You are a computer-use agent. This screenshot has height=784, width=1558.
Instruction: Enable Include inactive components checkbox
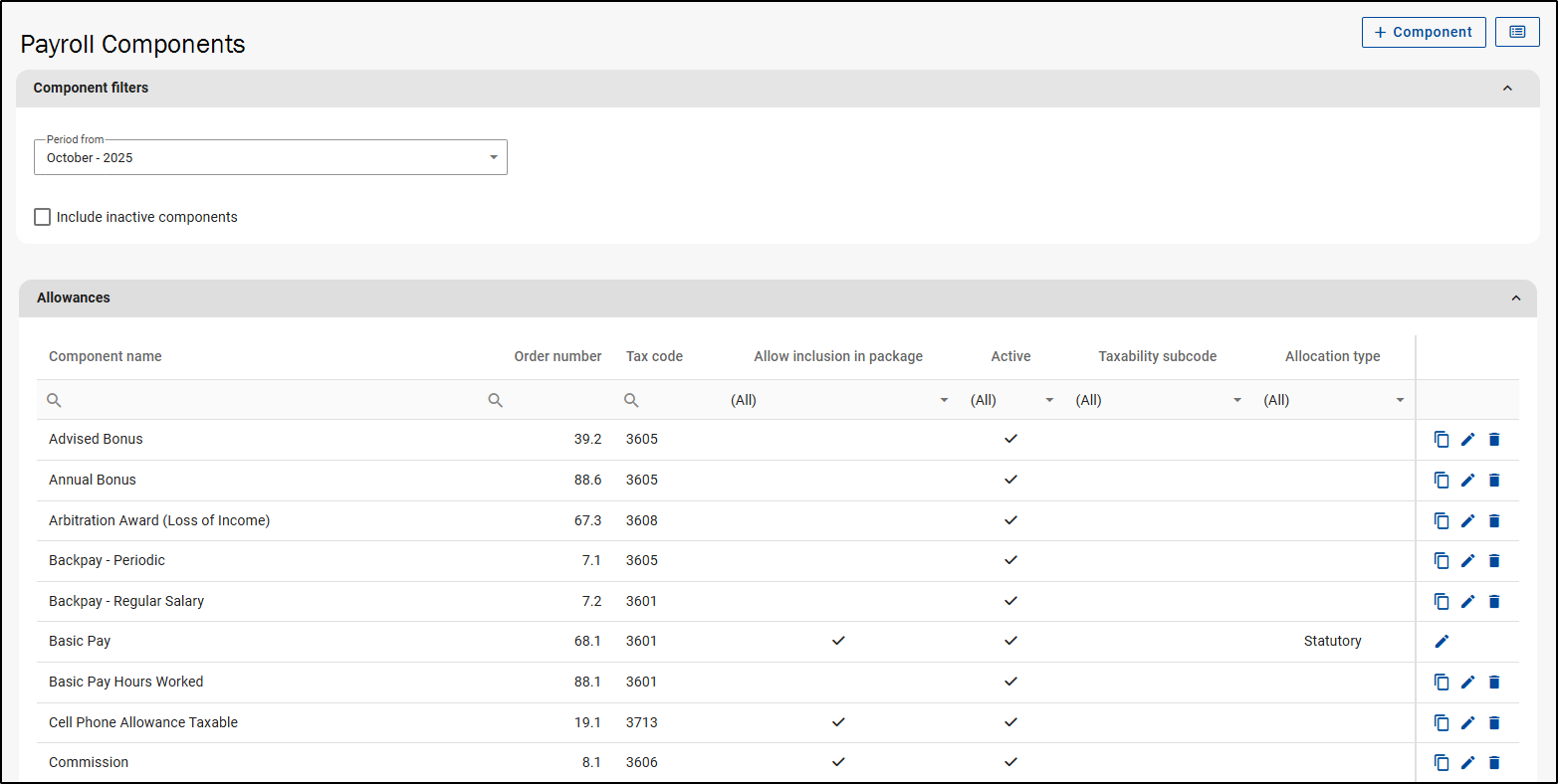pos(43,217)
